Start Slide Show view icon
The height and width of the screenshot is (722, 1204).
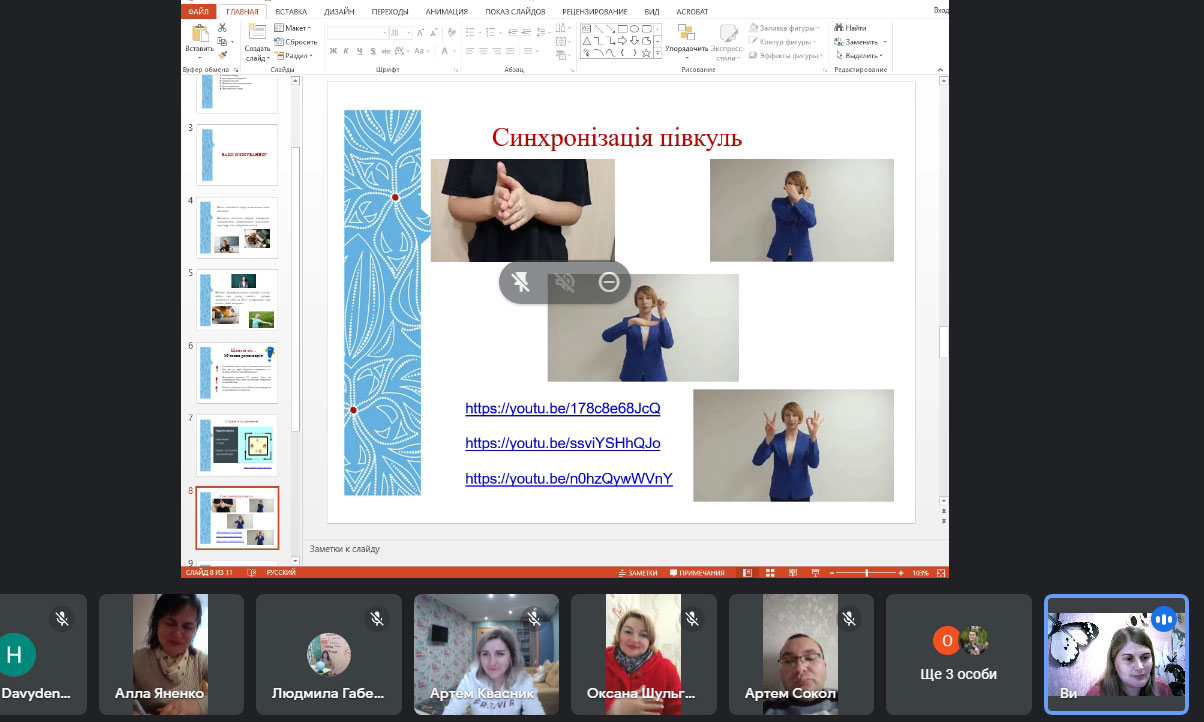pyautogui.click(x=815, y=573)
